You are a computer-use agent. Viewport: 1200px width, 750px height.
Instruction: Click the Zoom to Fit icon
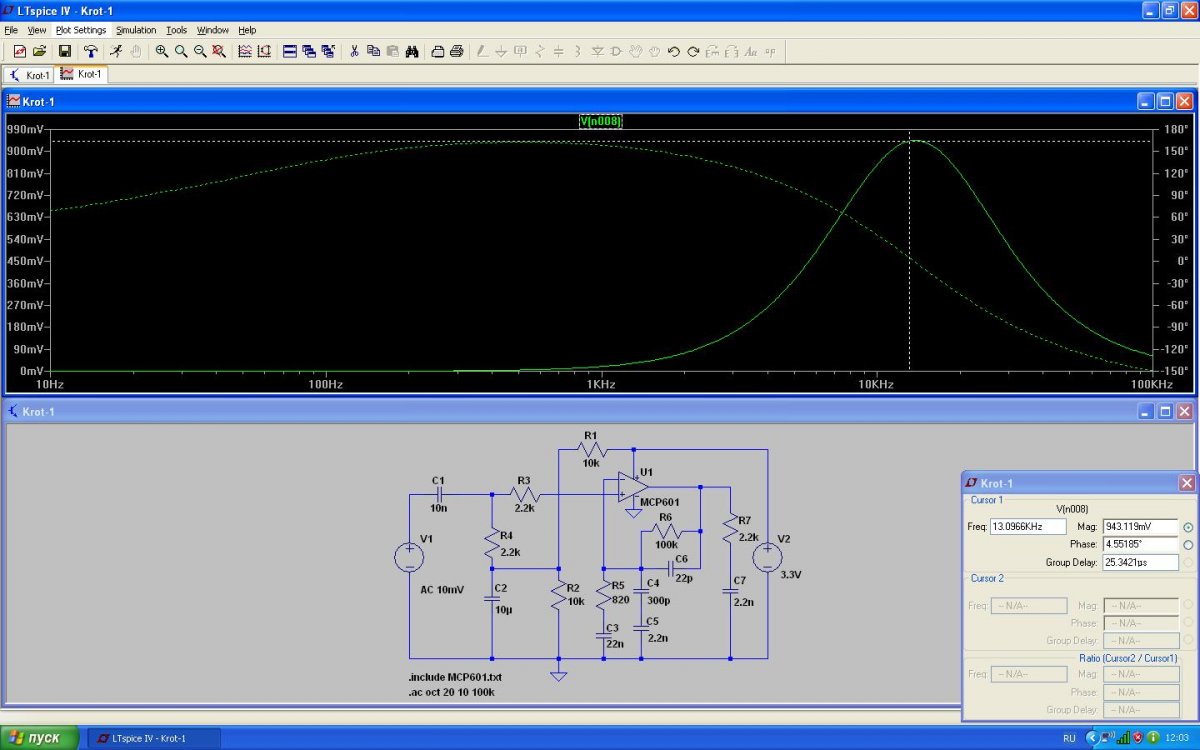tap(219, 51)
